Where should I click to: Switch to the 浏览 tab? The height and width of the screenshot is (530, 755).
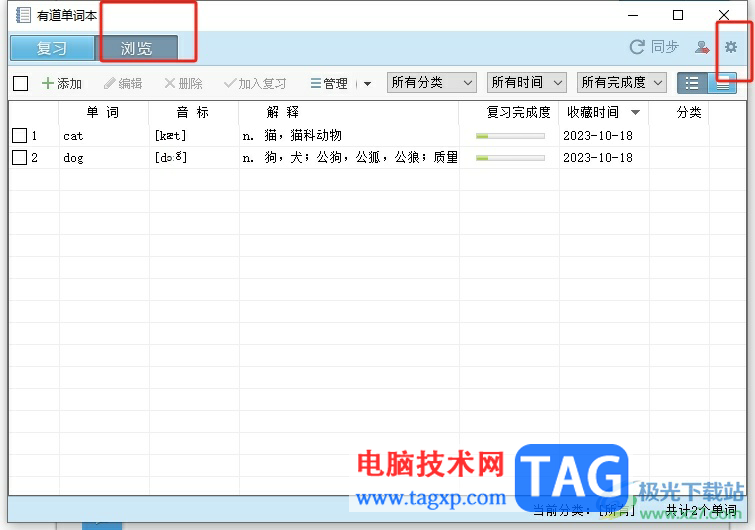point(136,48)
